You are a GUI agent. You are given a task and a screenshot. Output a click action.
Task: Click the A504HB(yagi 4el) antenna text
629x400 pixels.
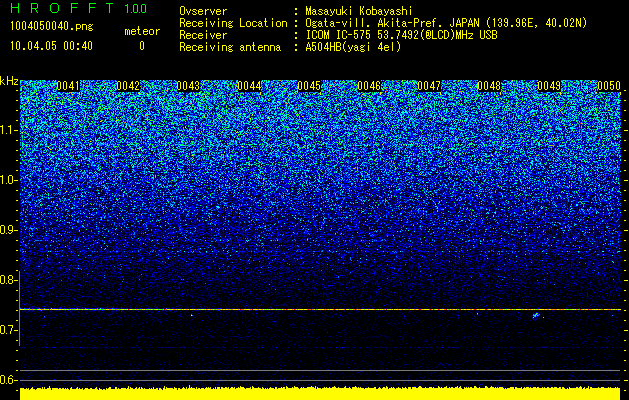[353, 47]
